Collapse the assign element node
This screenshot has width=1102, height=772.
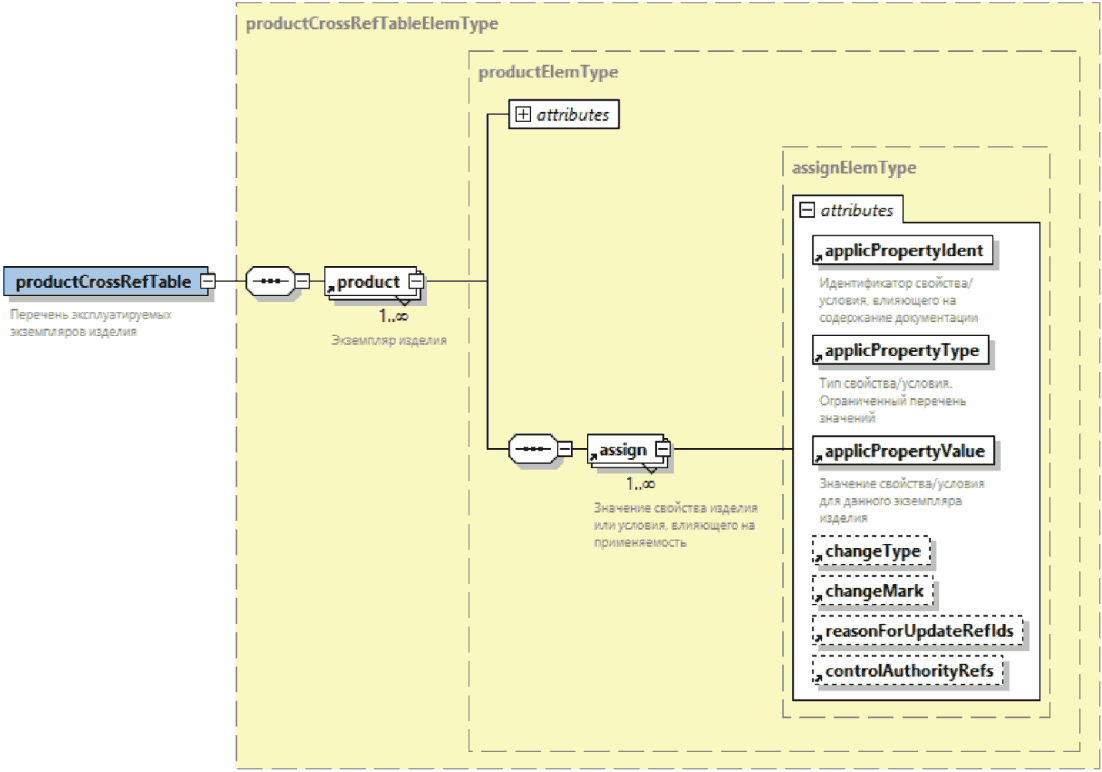point(661,450)
